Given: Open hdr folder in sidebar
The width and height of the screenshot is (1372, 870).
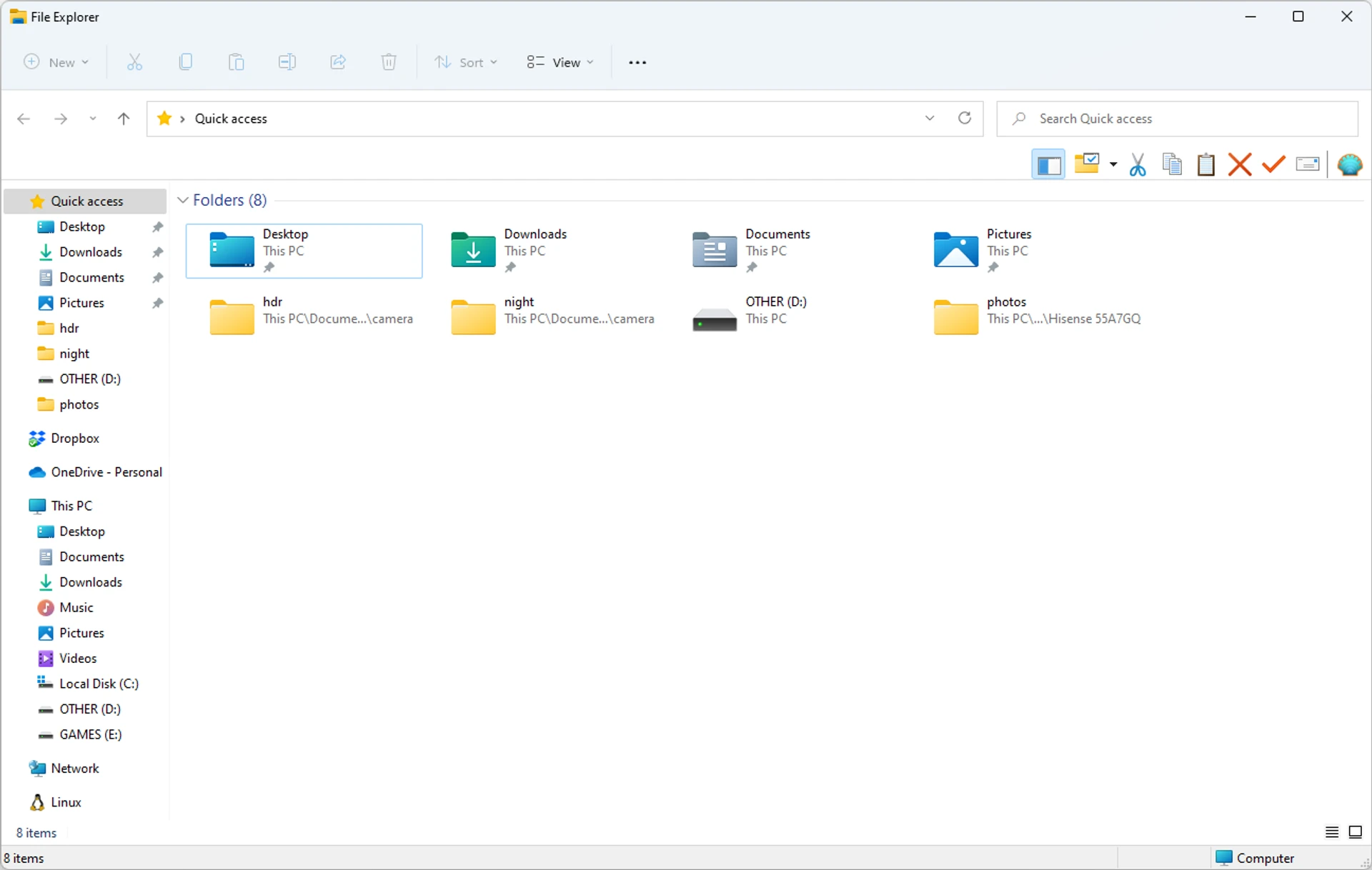Looking at the screenshot, I should pyautogui.click(x=69, y=328).
